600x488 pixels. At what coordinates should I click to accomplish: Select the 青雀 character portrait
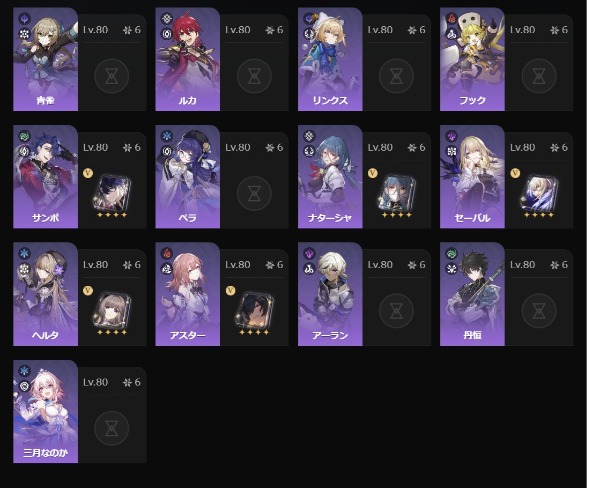(x=46, y=59)
